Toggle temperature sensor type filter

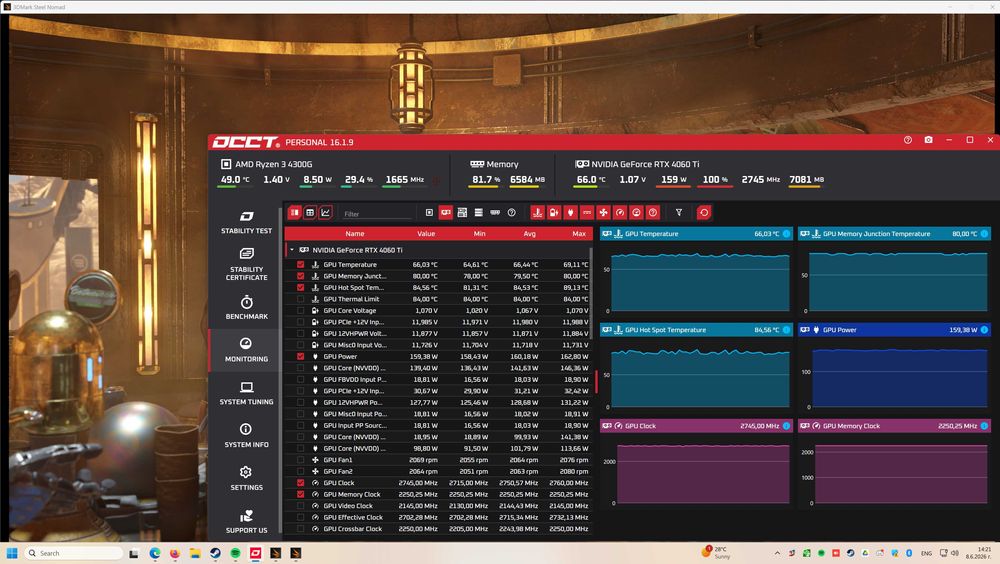point(538,212)
